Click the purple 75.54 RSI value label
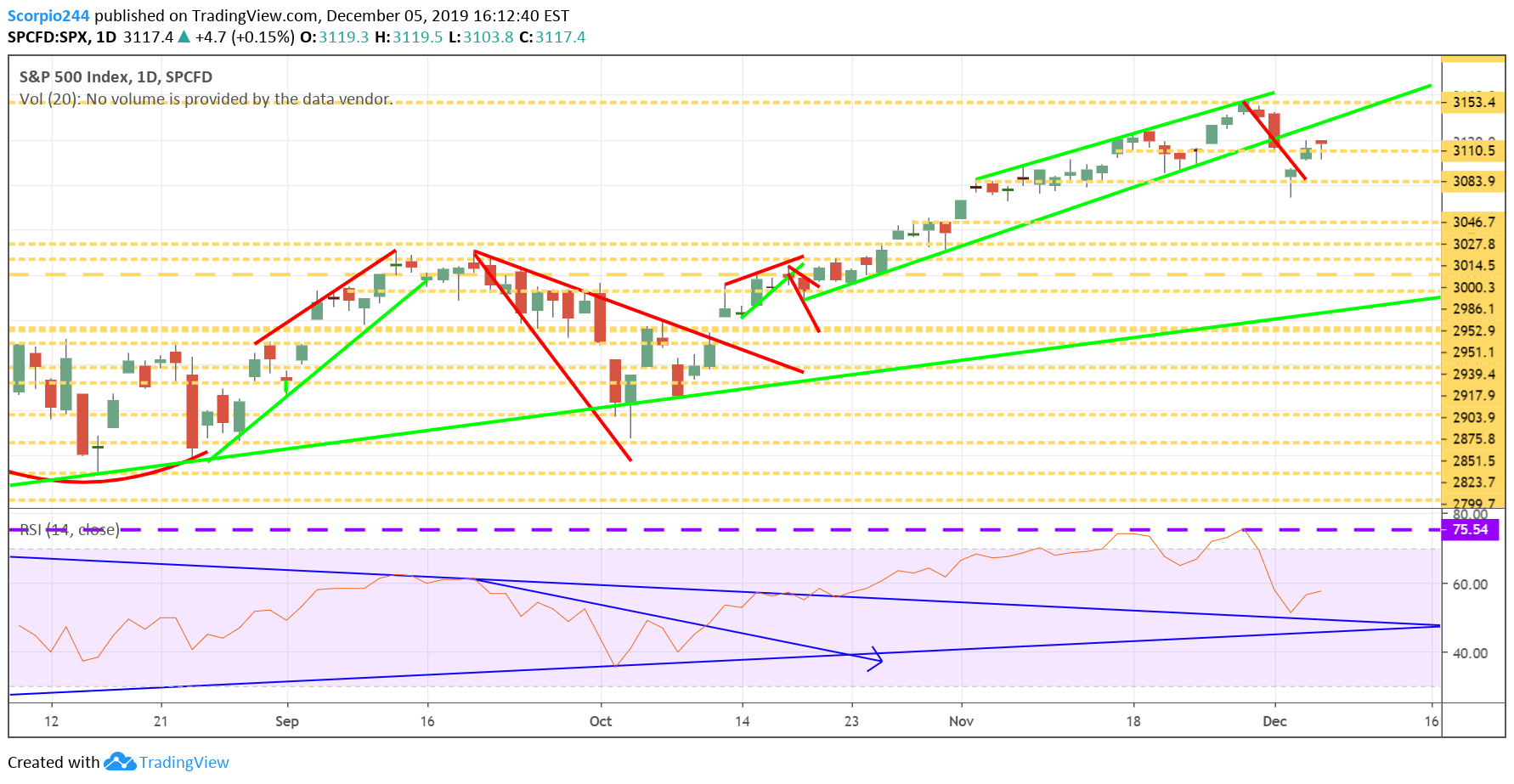Screen dimensions: 1514x784 pos(1471,529)
